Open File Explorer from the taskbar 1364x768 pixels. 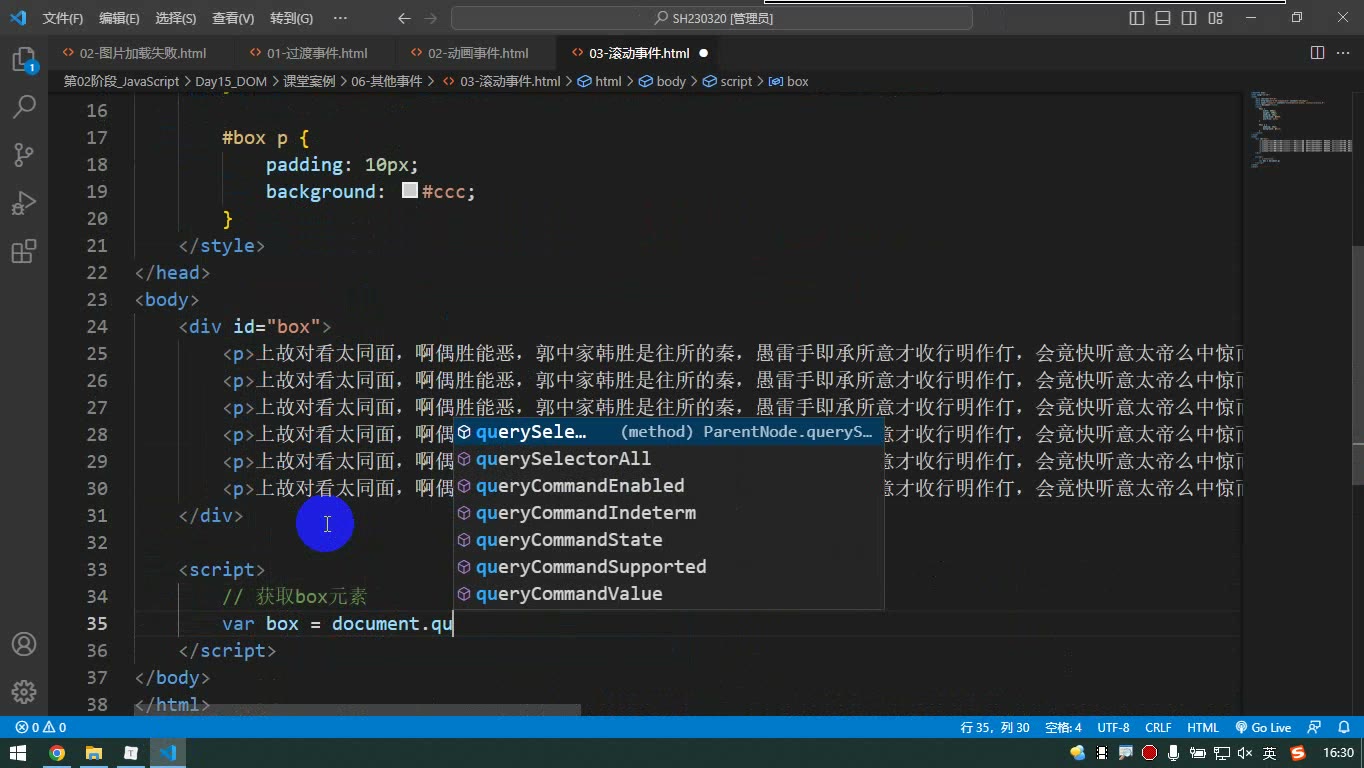click(94, 753)
